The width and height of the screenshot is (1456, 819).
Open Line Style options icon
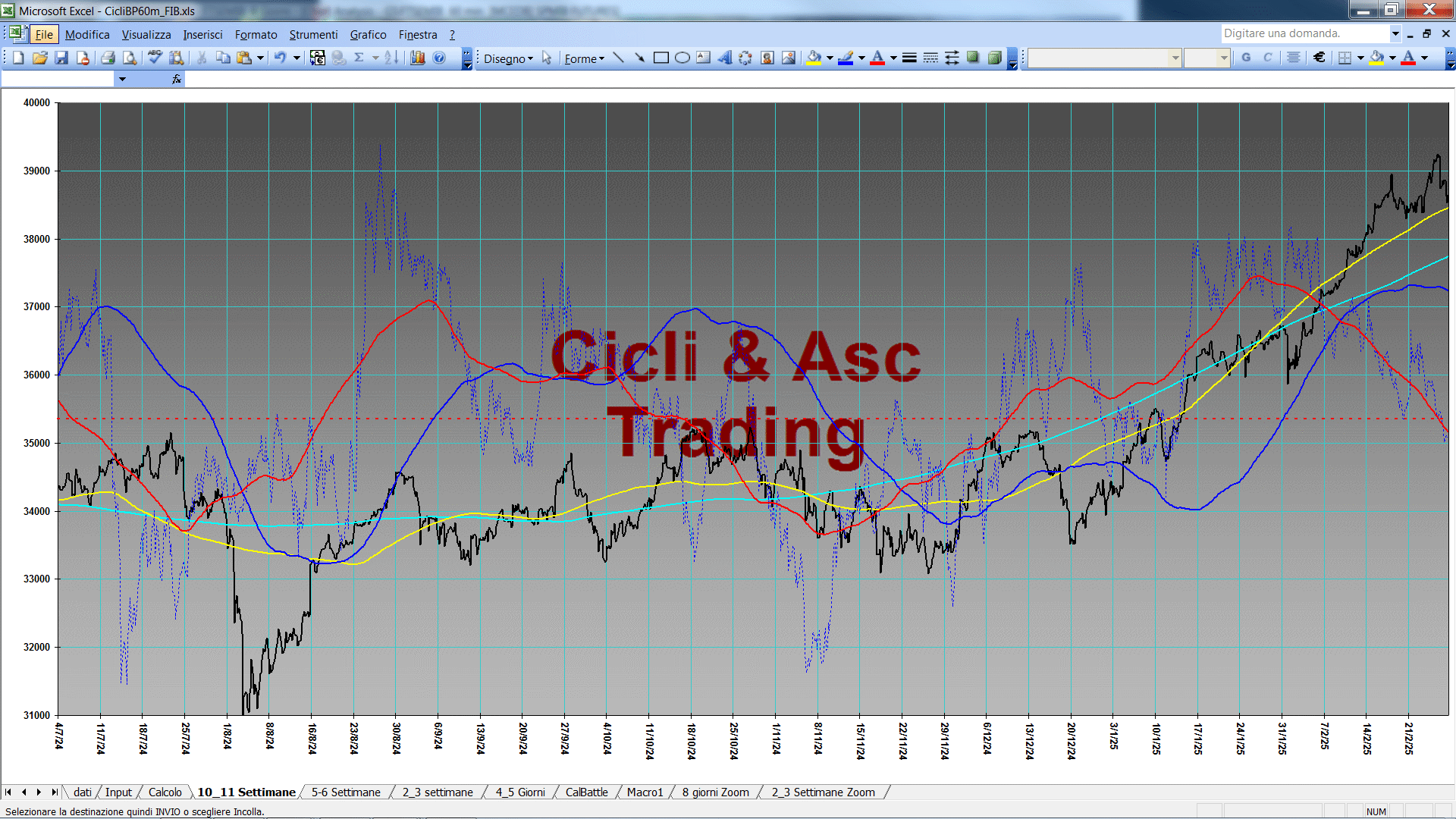point(909,58)
